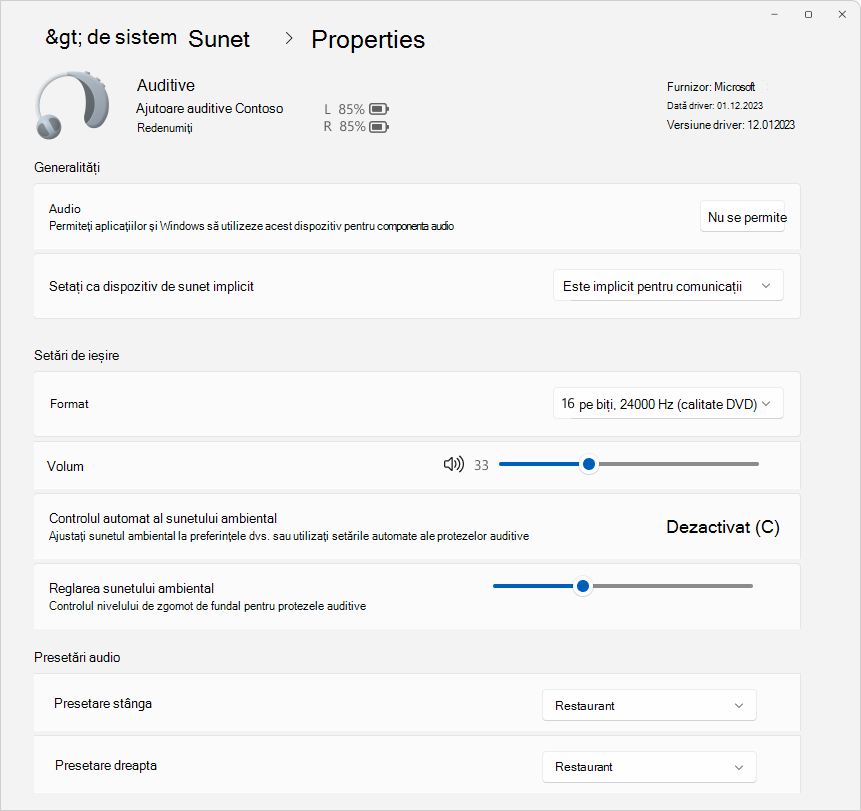
Task: Click the 'R 85%' right battery level text
Action: (344, 127)
